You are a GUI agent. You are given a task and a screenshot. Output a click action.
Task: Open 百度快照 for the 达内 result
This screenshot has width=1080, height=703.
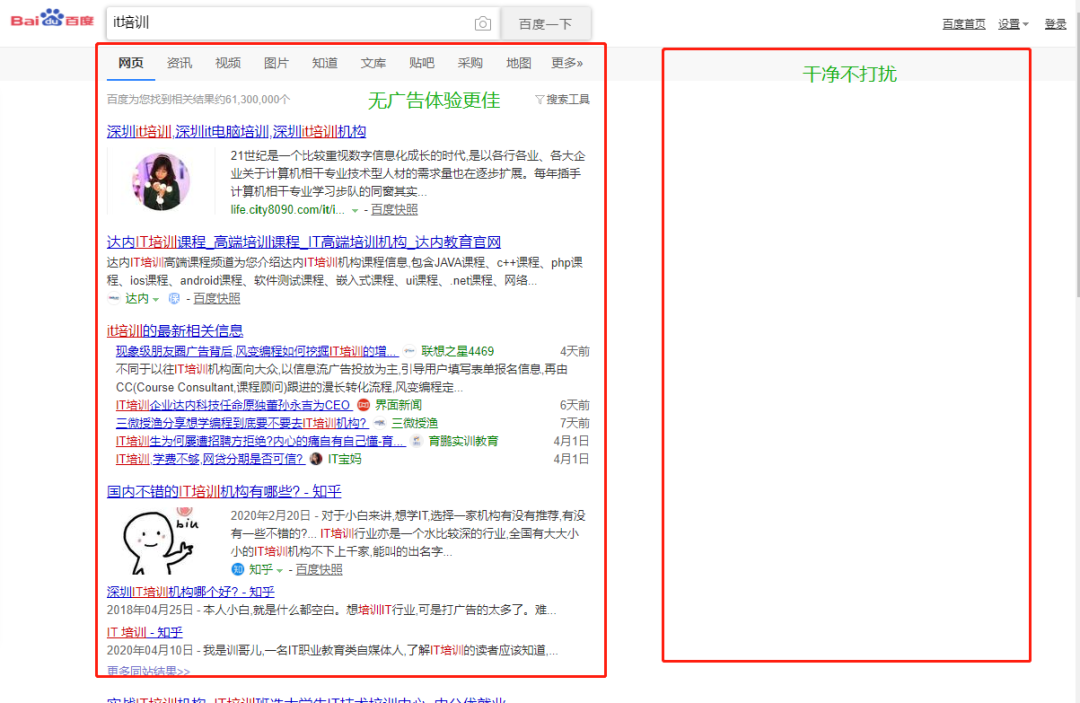(x=216, y=298)
